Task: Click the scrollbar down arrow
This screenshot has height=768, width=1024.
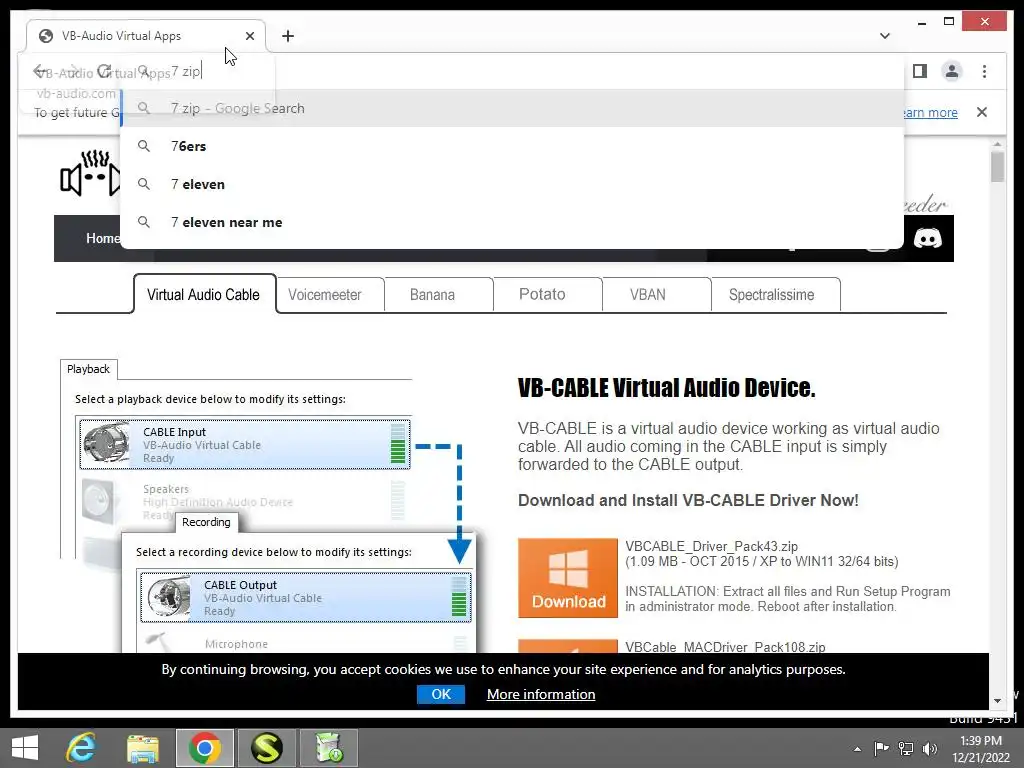Action: pyautogui.click(x=997, y=701)
